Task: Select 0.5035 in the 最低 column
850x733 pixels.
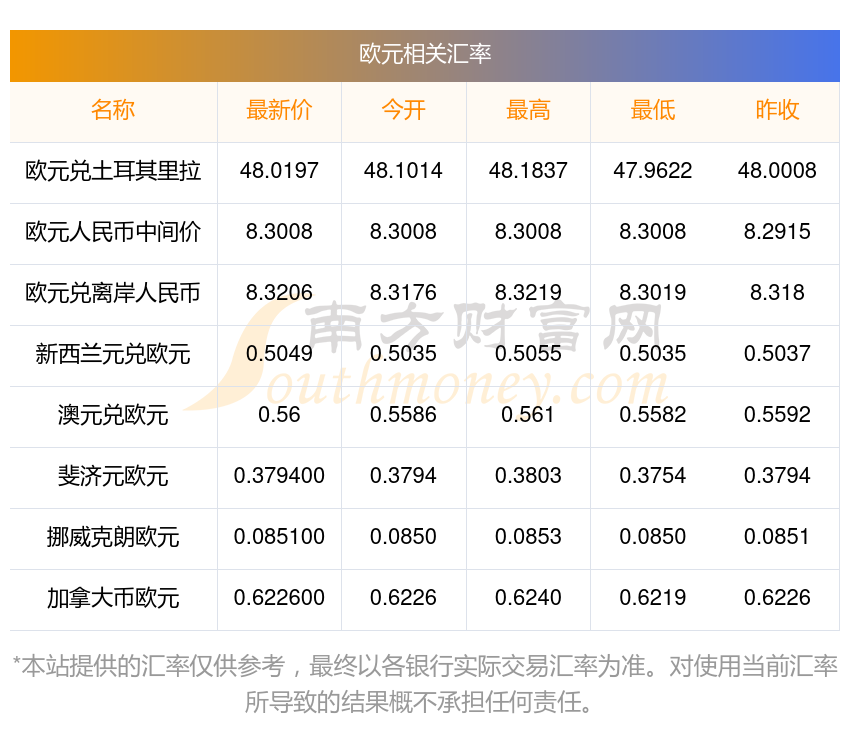Action: 653,354
